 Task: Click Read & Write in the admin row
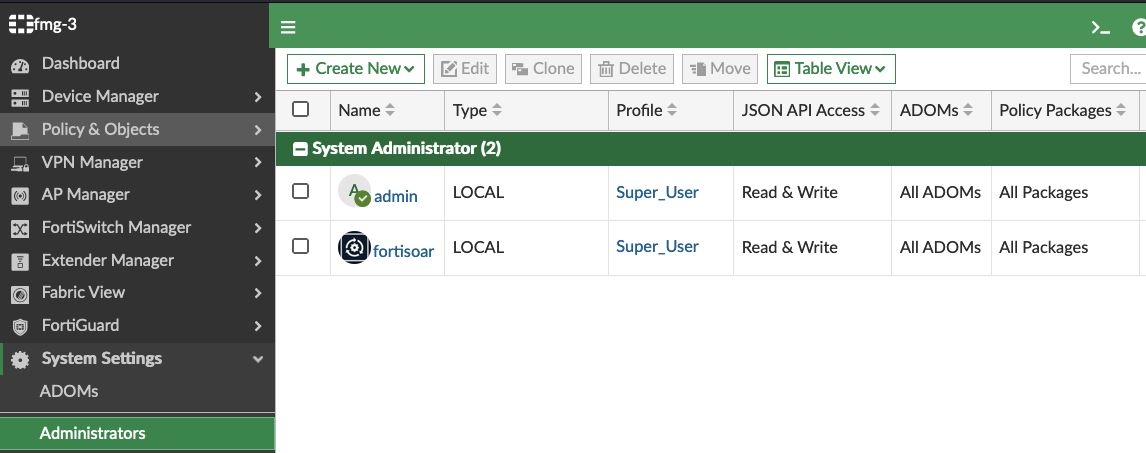tap(789, 192)
